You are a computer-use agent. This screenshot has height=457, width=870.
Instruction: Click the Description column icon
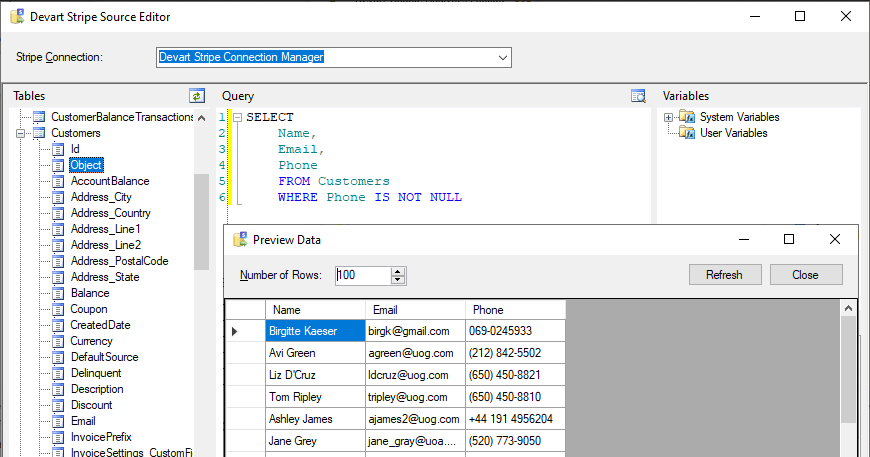click(x=58, y=390)
